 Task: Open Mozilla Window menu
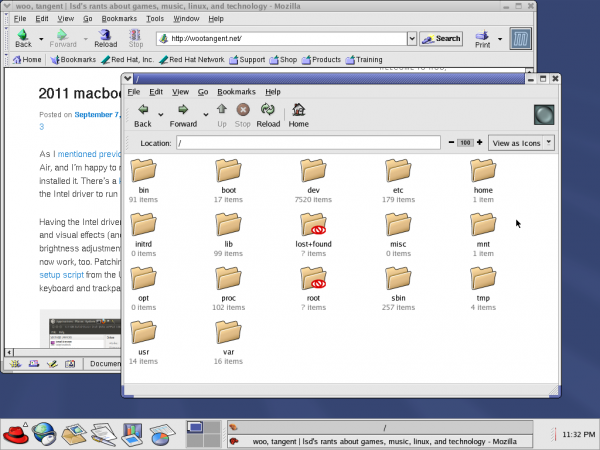point(186,19)
